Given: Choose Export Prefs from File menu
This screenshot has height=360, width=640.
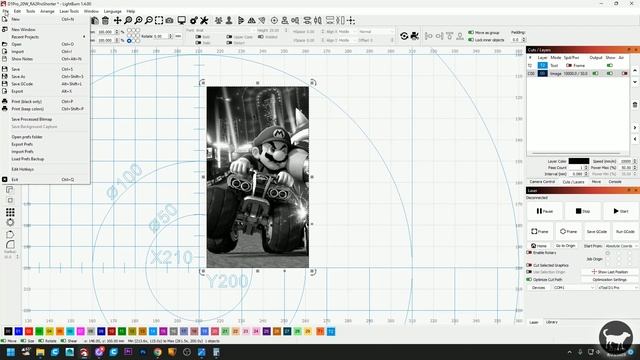Looking at the screenshot, I should (45, 144).
